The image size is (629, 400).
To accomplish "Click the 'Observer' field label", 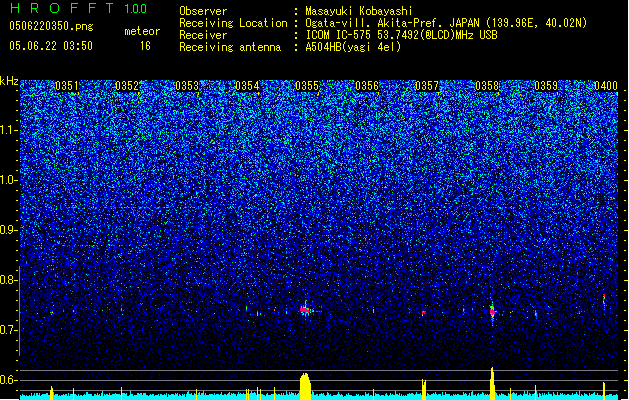I will (203, 11).
